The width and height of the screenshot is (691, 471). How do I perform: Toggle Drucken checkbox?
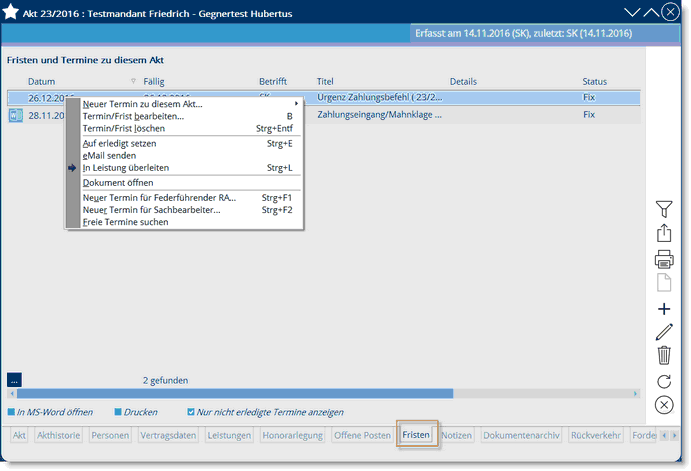pyautogui.click(x=118, y=412)
